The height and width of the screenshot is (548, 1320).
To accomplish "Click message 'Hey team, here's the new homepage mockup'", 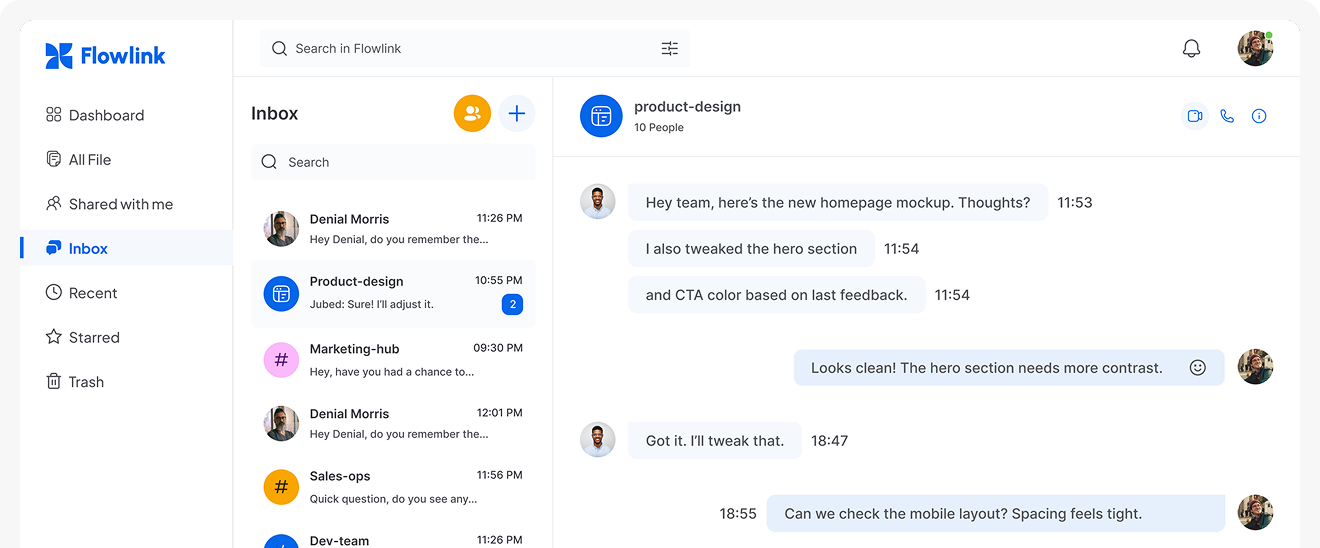I will [838, 202].
